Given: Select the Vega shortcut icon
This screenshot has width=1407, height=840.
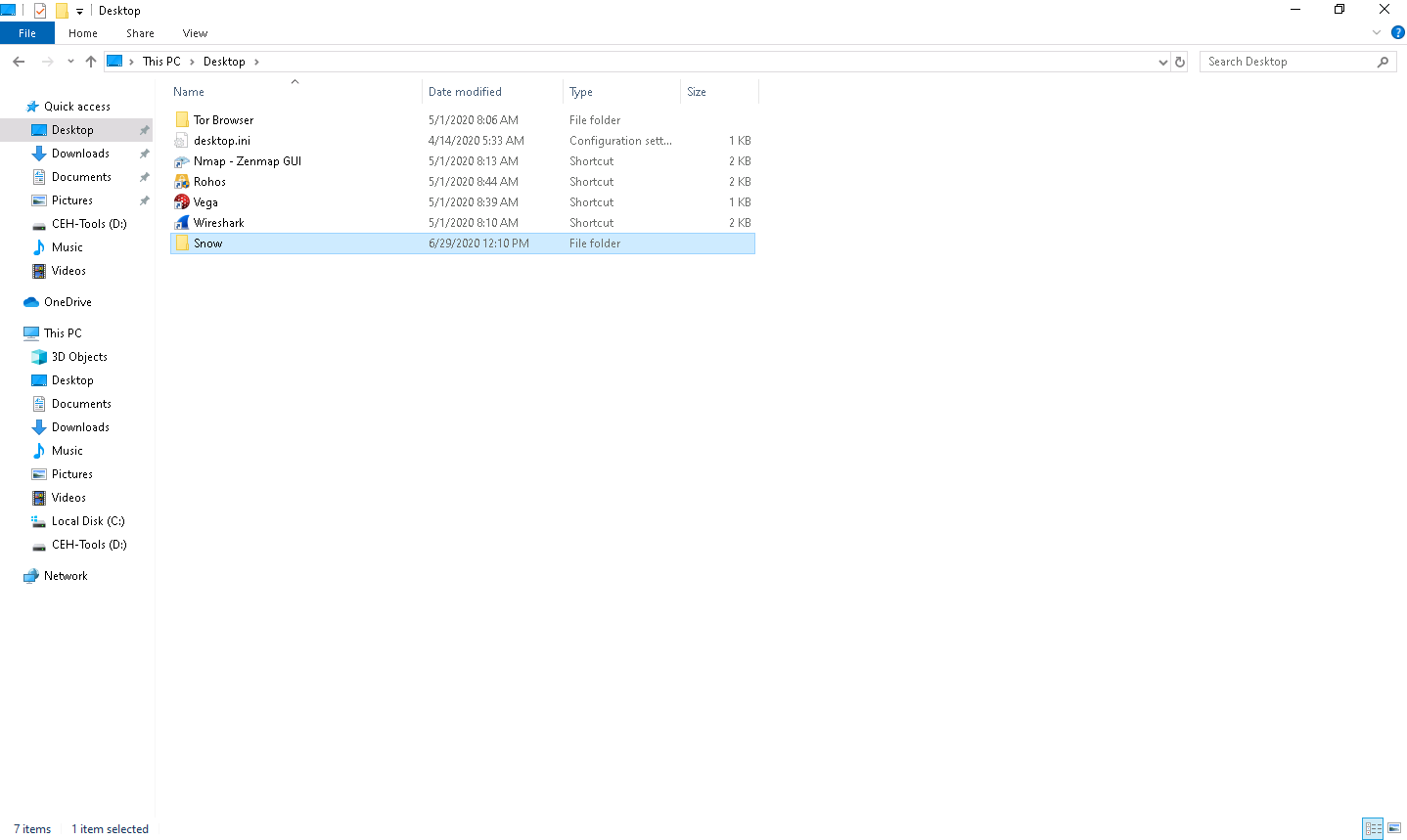Looking at the screenshot, I should point(182,202).
